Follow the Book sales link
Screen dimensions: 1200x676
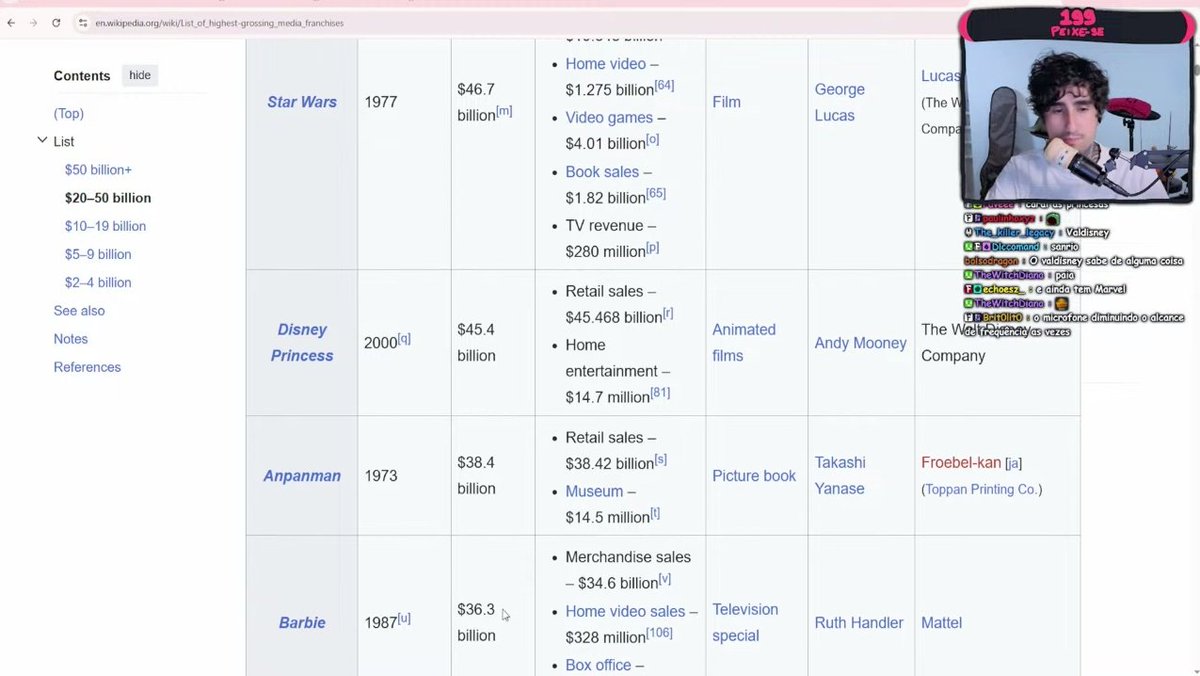click(x=602, y=172)
